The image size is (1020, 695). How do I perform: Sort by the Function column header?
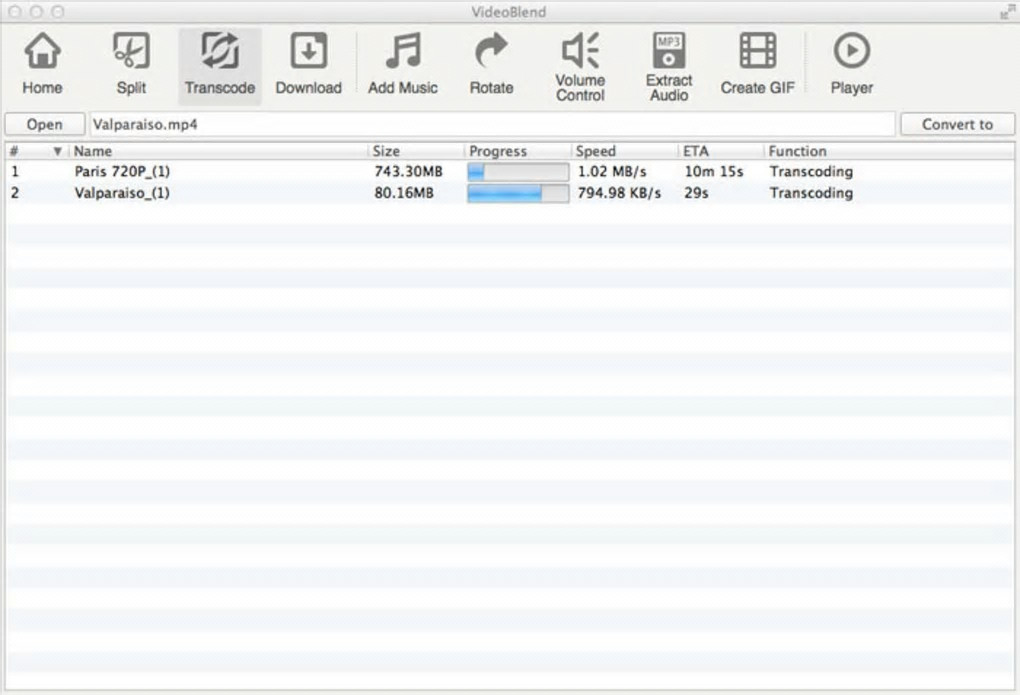click(x=889, y=151)
